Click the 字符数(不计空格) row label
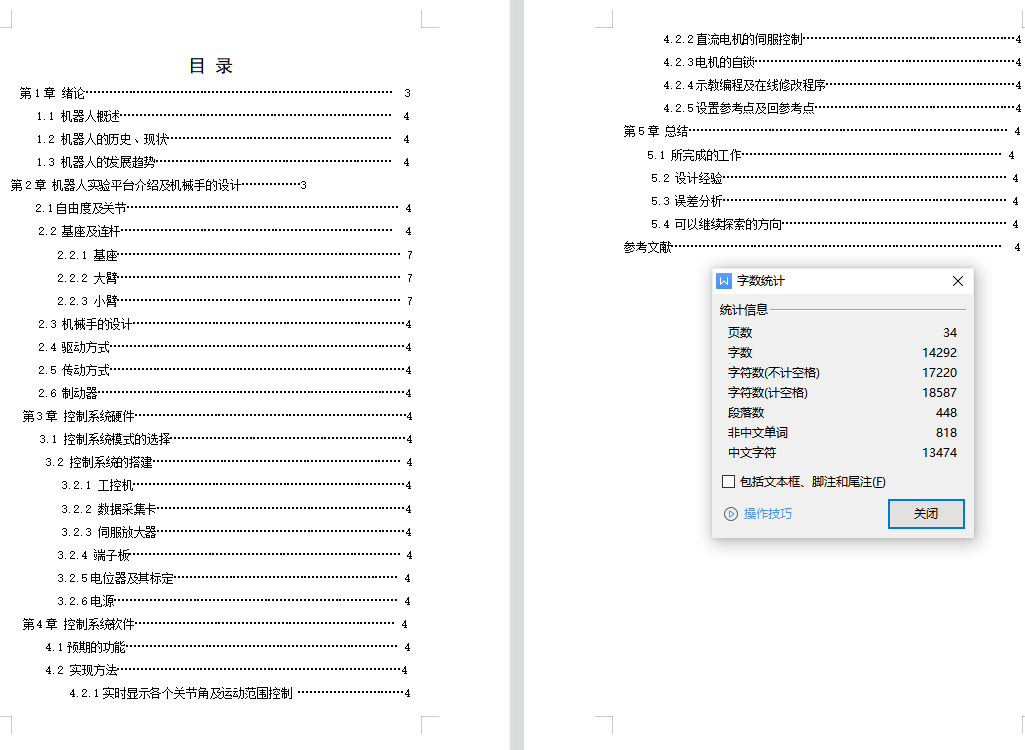The image size is (1025, 750). (773, 373)
